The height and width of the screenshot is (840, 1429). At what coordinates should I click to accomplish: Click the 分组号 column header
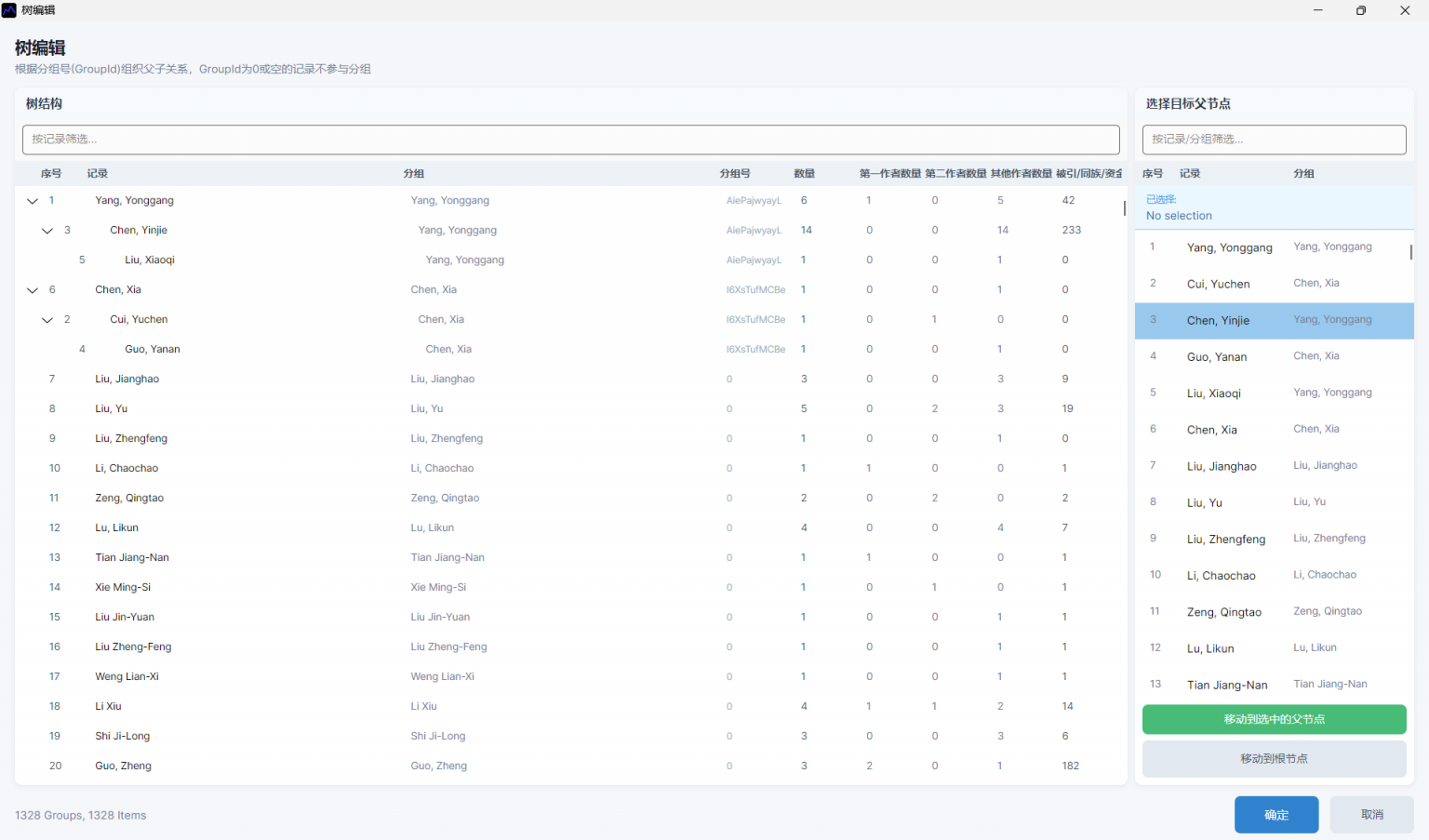coord(734,174)
